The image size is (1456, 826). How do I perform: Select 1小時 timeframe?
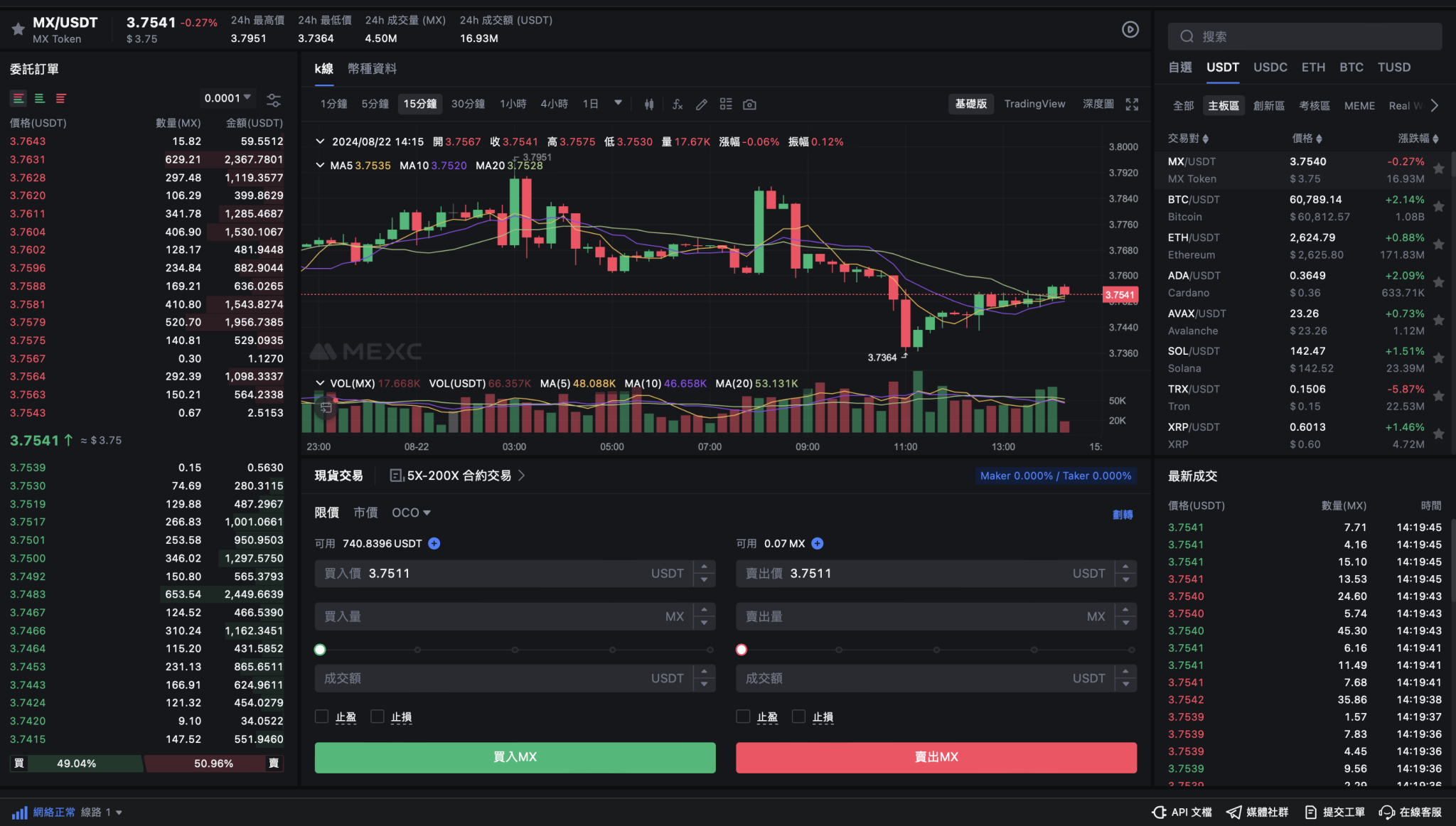tap(513, 104)
